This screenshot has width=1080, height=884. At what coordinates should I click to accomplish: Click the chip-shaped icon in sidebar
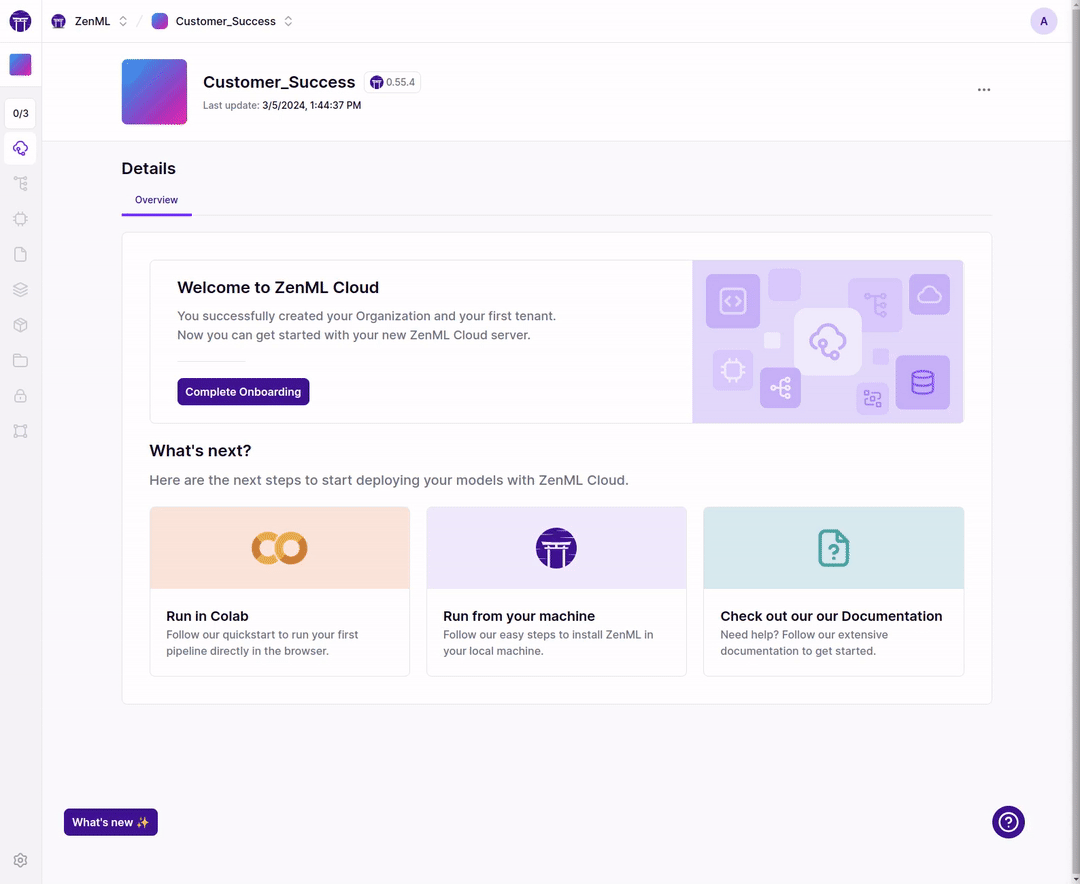tap(20, 219)
